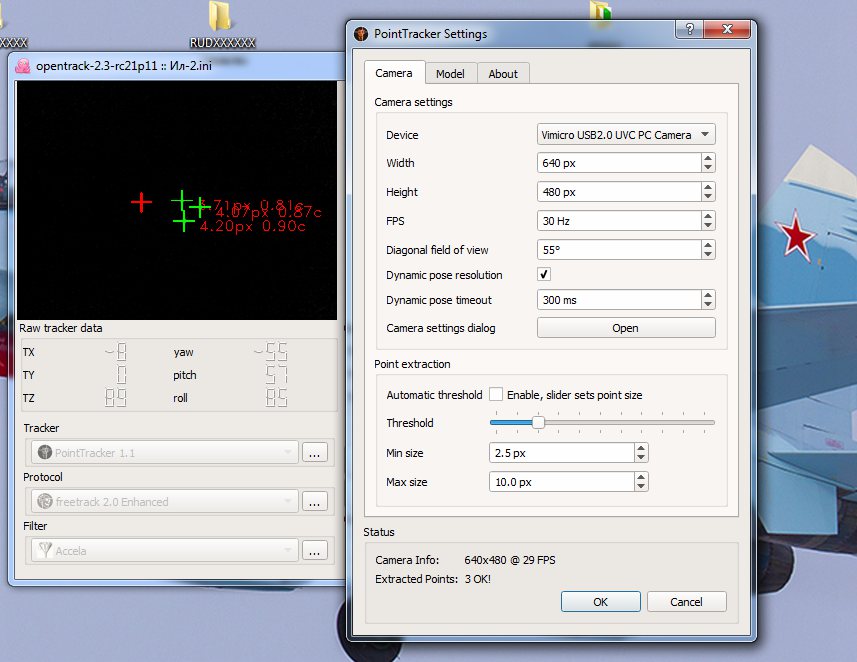
Task: Open Filter settings ellipsis button
Action: [x=314, y=550]
